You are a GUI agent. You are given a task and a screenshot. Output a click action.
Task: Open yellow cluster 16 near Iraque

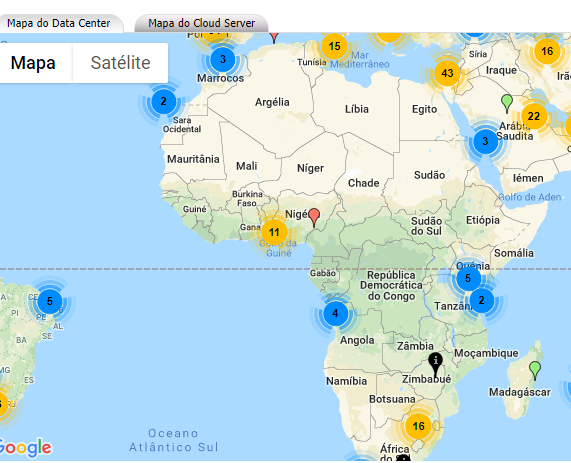547,51
